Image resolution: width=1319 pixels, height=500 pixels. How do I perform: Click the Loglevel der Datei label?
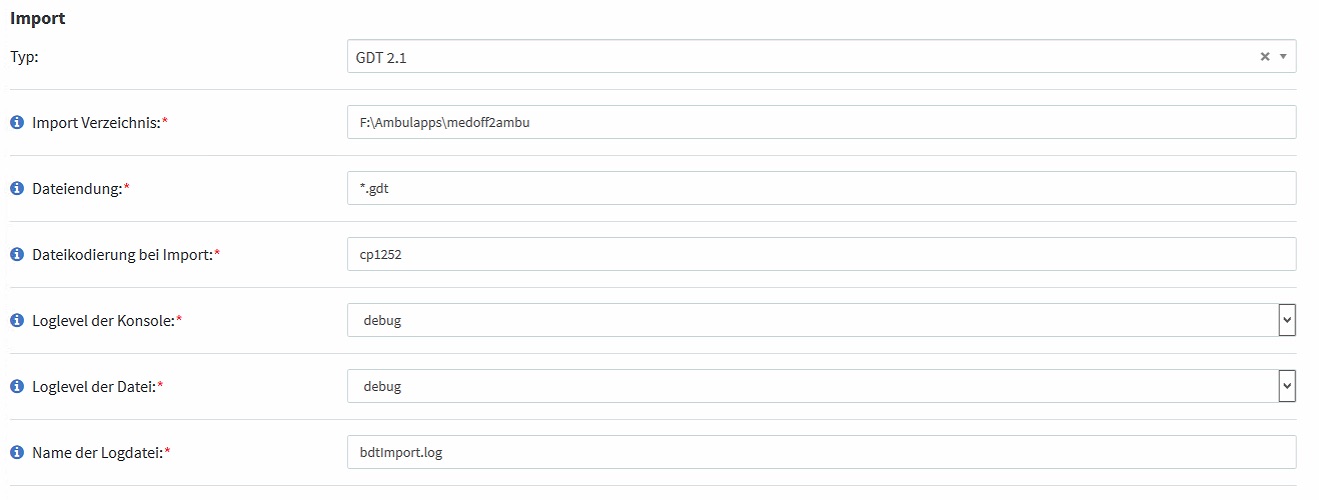point(97,387)
